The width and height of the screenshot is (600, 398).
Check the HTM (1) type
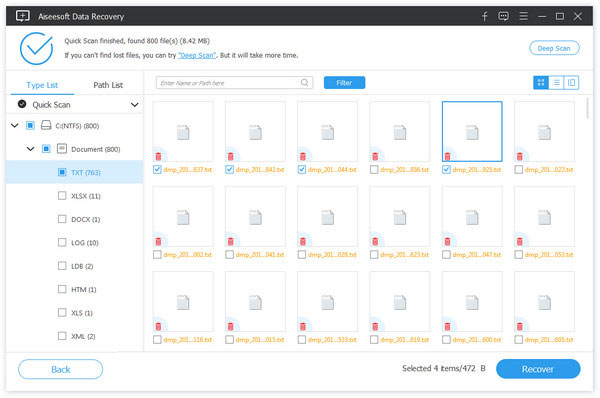pos(62,289)
